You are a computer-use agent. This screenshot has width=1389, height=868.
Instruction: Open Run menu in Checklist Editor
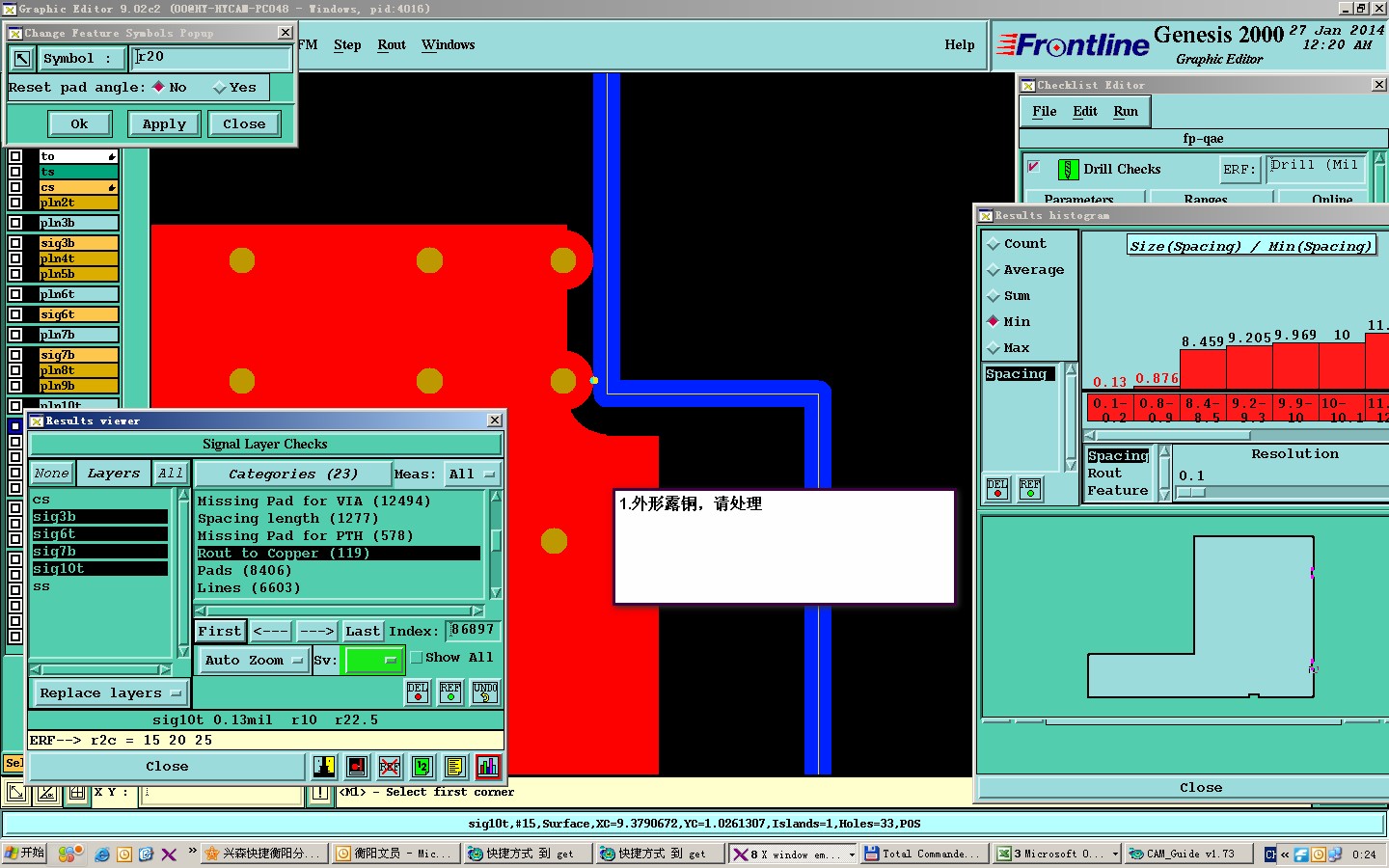[1125, 112]
